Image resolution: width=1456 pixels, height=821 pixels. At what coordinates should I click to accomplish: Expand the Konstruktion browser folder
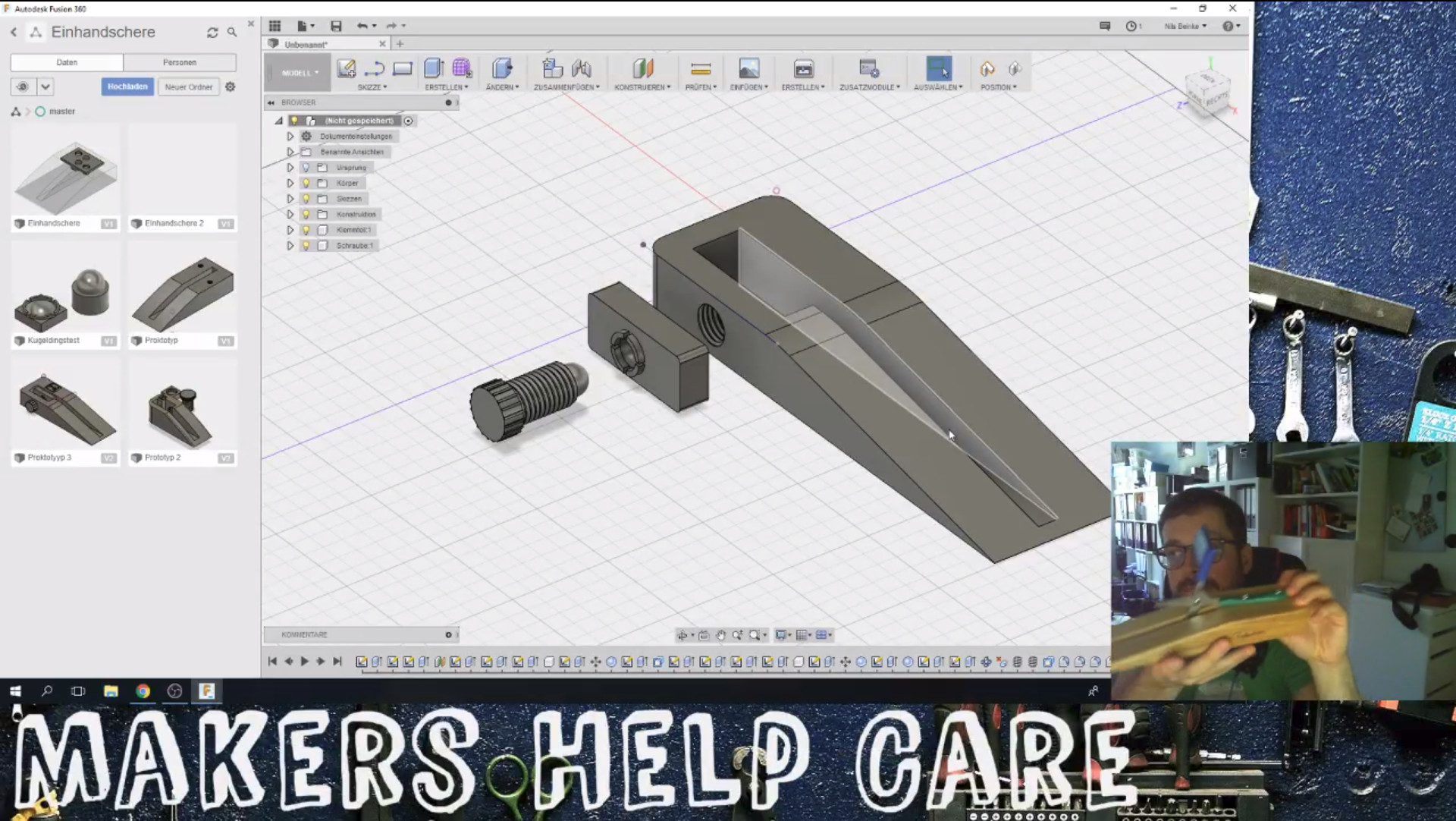tap(290, 215)
